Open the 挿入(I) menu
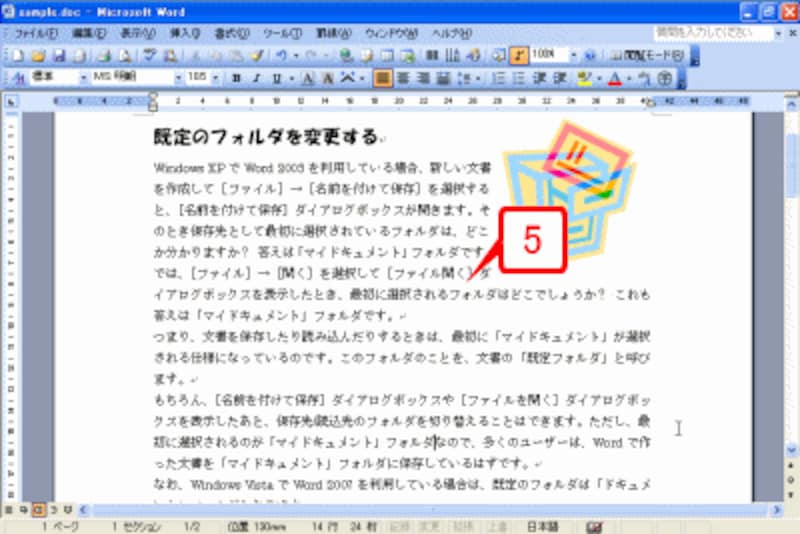The height and width of the screenshot is (534, 800). coord(185,34)
